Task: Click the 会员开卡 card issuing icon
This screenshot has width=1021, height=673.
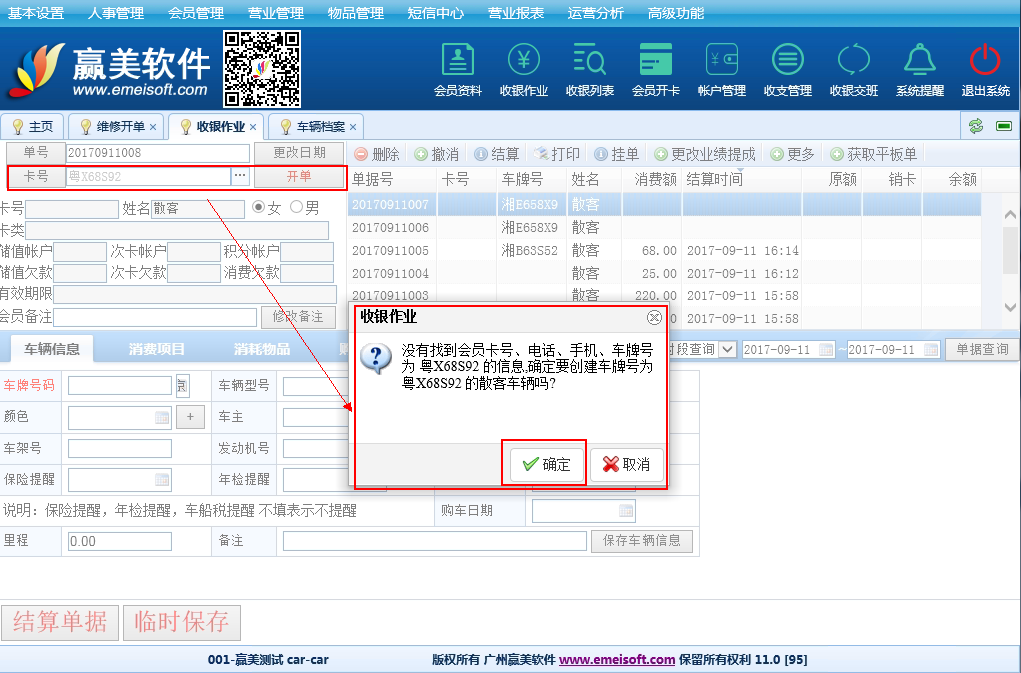Action: pyautogui.click(x=656, y=68)
